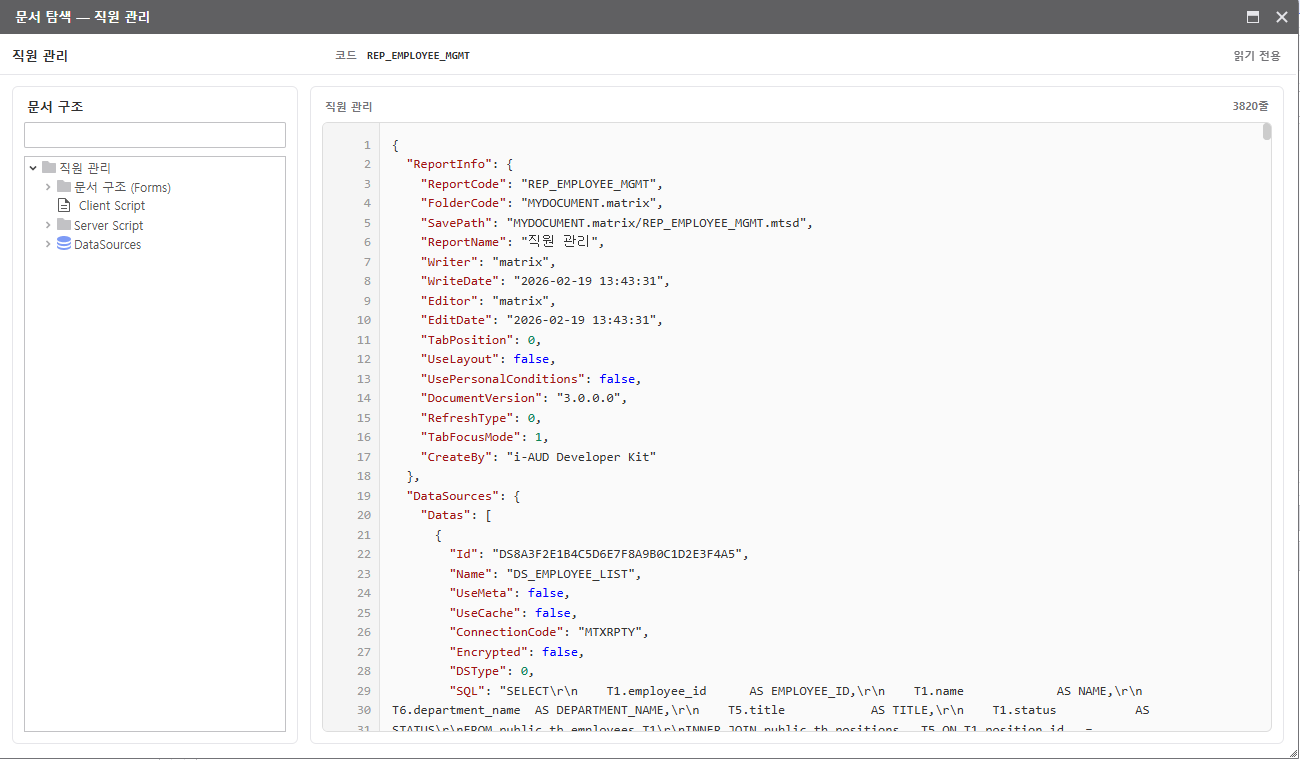Click the DataSources database icon
Image resolution: width=1300 pixels, height=760 pixels.
tap(64, 244)
